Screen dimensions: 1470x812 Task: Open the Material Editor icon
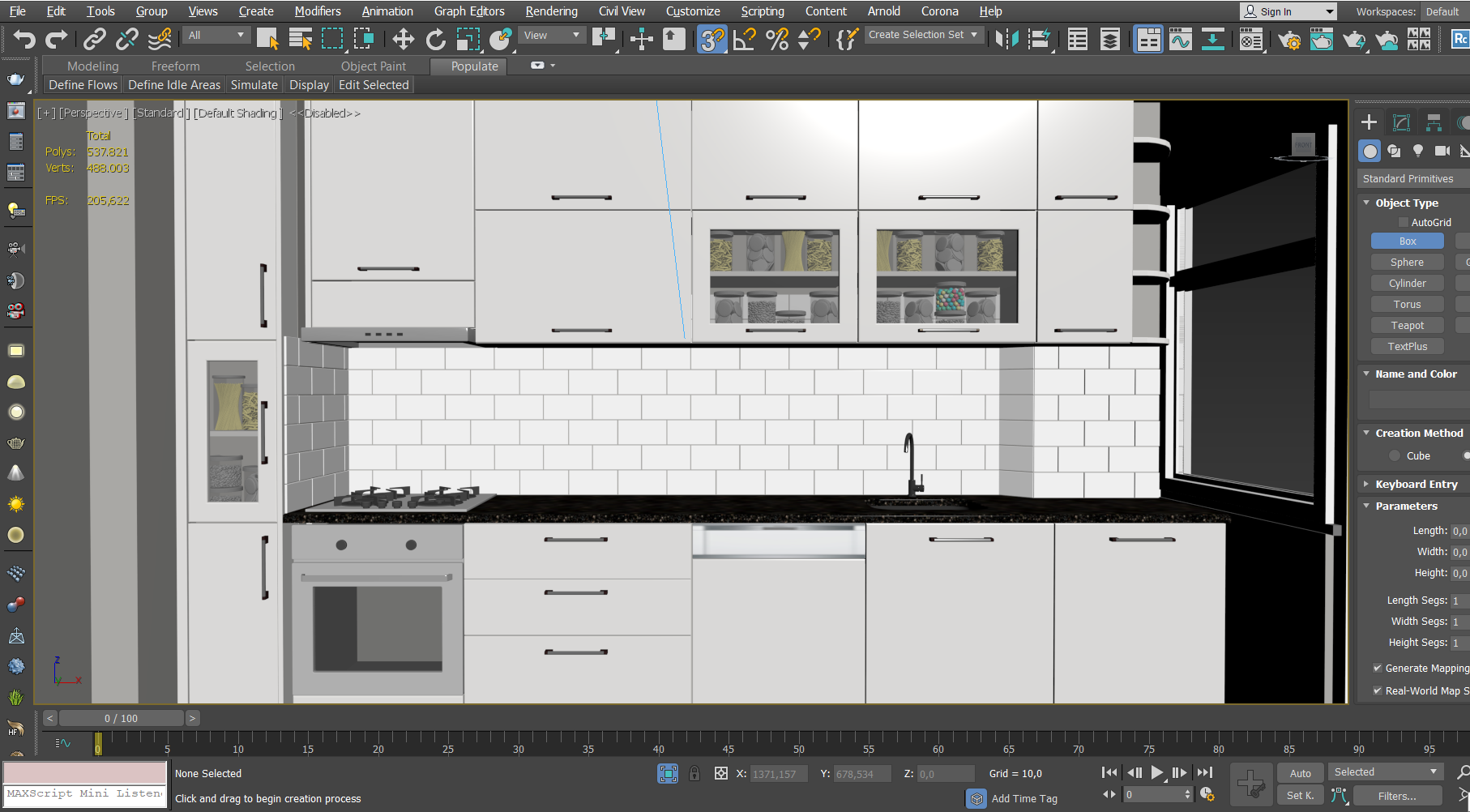coord(1250,39)
